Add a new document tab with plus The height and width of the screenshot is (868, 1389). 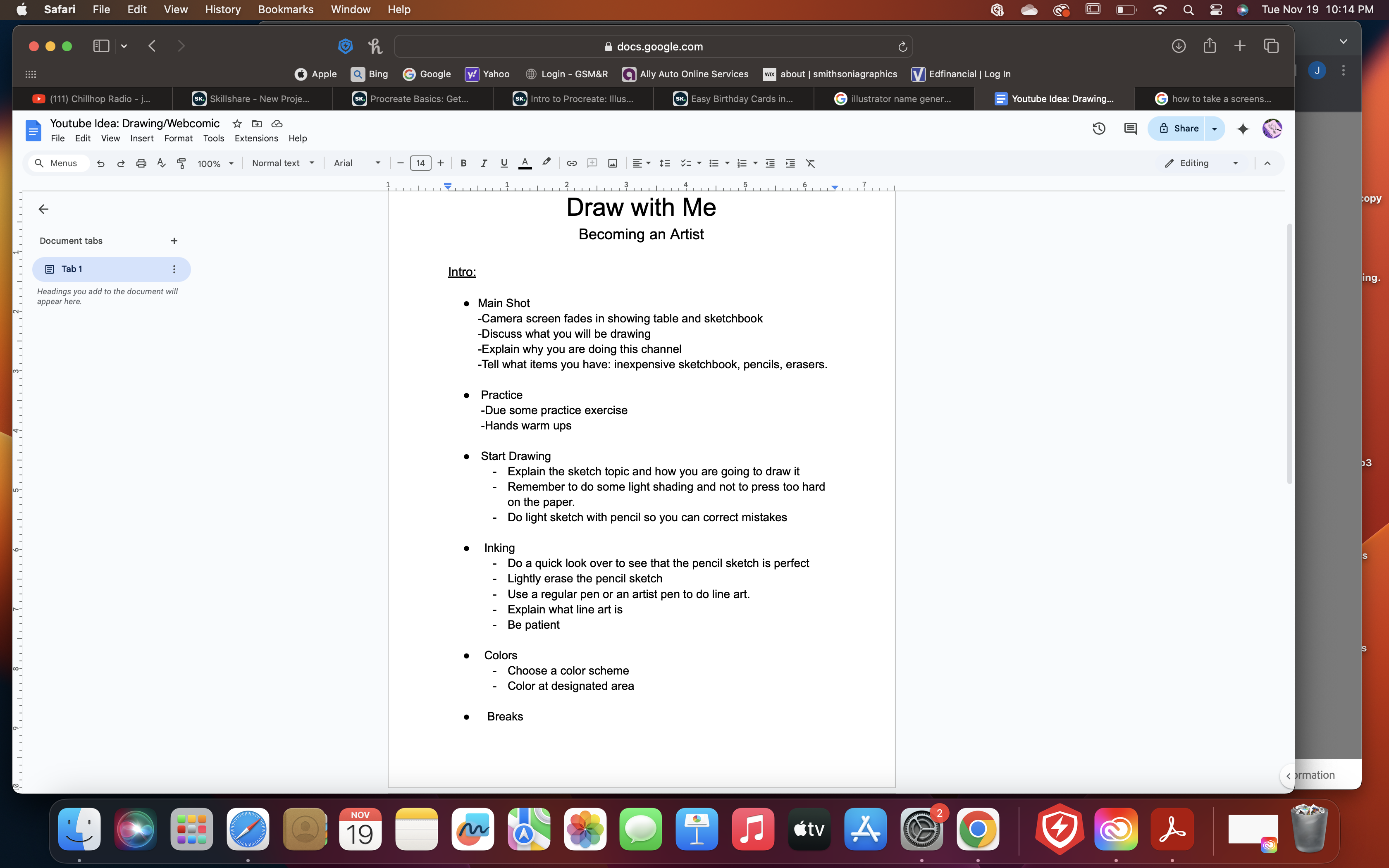click(174, 241)
